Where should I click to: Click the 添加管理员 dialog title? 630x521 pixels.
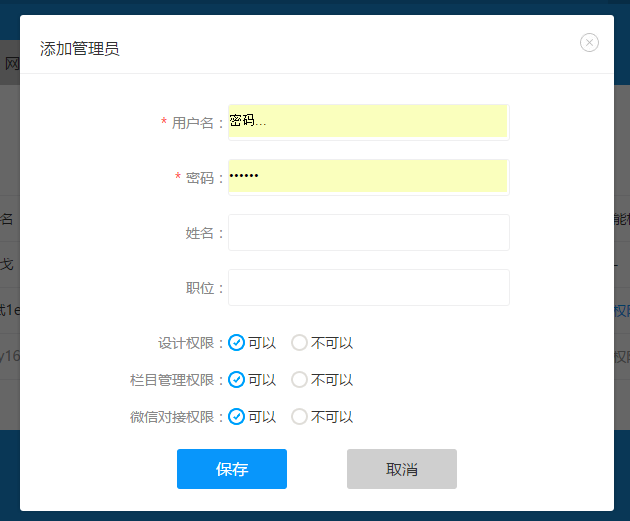tap(80, 48)
